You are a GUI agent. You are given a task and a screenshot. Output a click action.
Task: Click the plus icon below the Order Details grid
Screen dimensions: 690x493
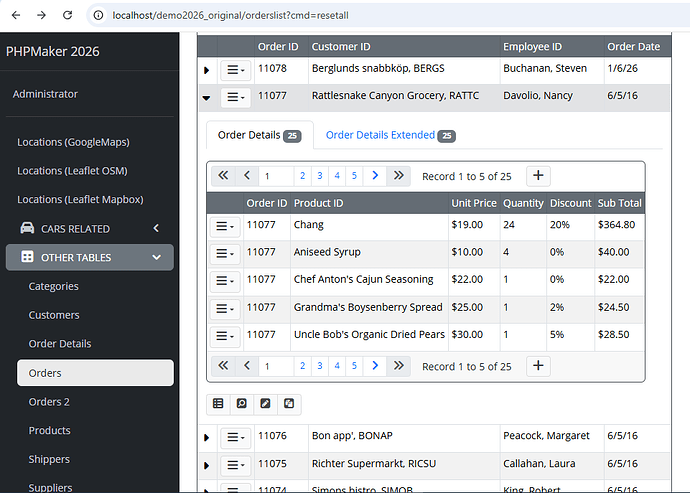click(538, 366)
